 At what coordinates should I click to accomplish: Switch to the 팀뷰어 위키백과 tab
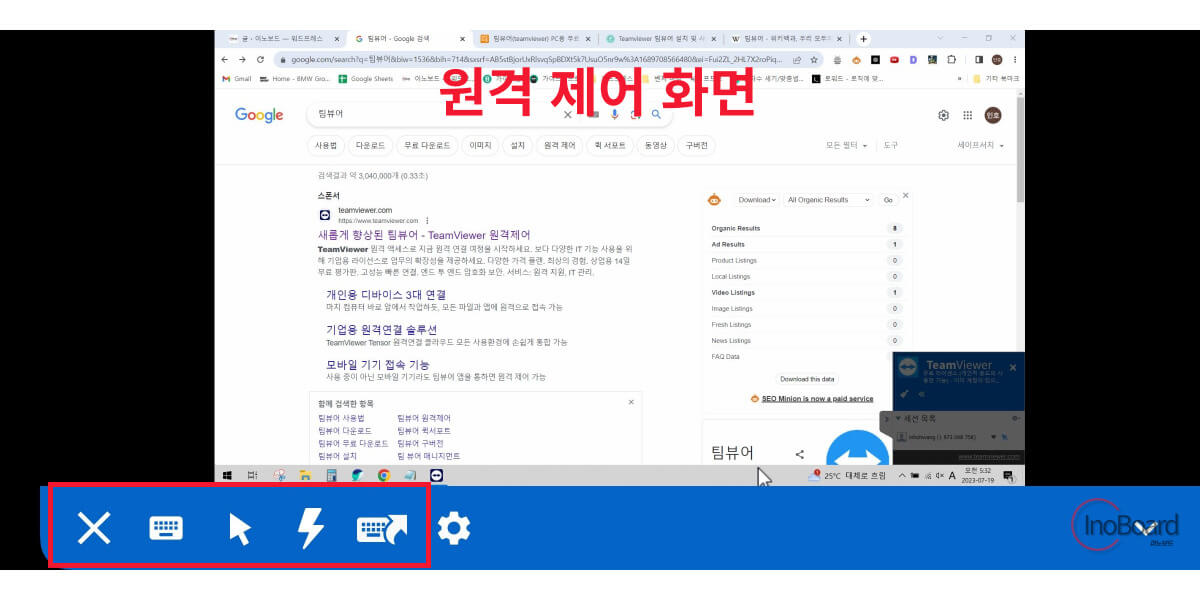coord(787,39)
